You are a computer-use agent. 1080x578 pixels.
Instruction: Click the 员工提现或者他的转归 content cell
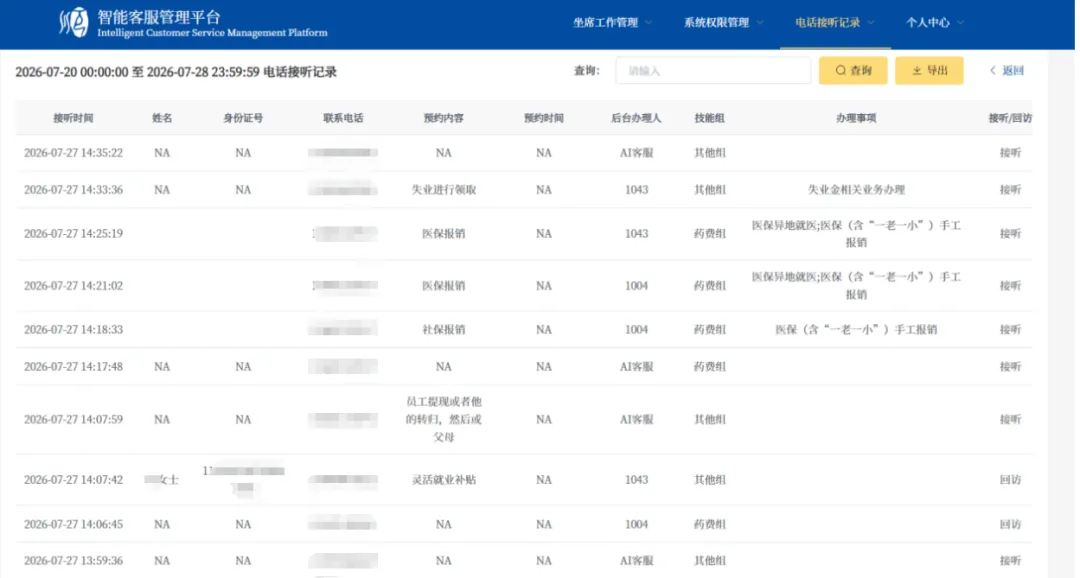point(444,419)
